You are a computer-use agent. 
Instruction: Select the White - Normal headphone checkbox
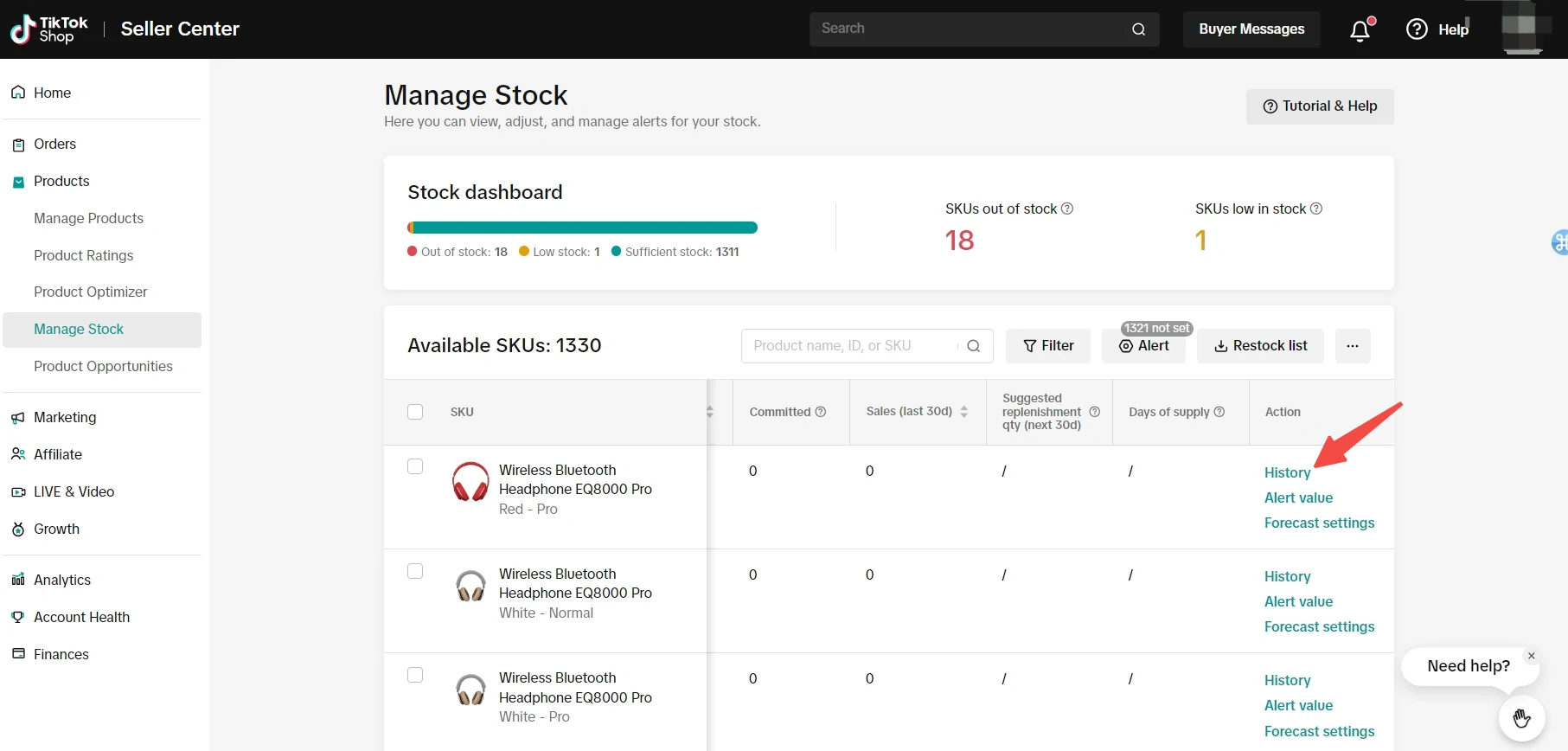click(415, 571)
